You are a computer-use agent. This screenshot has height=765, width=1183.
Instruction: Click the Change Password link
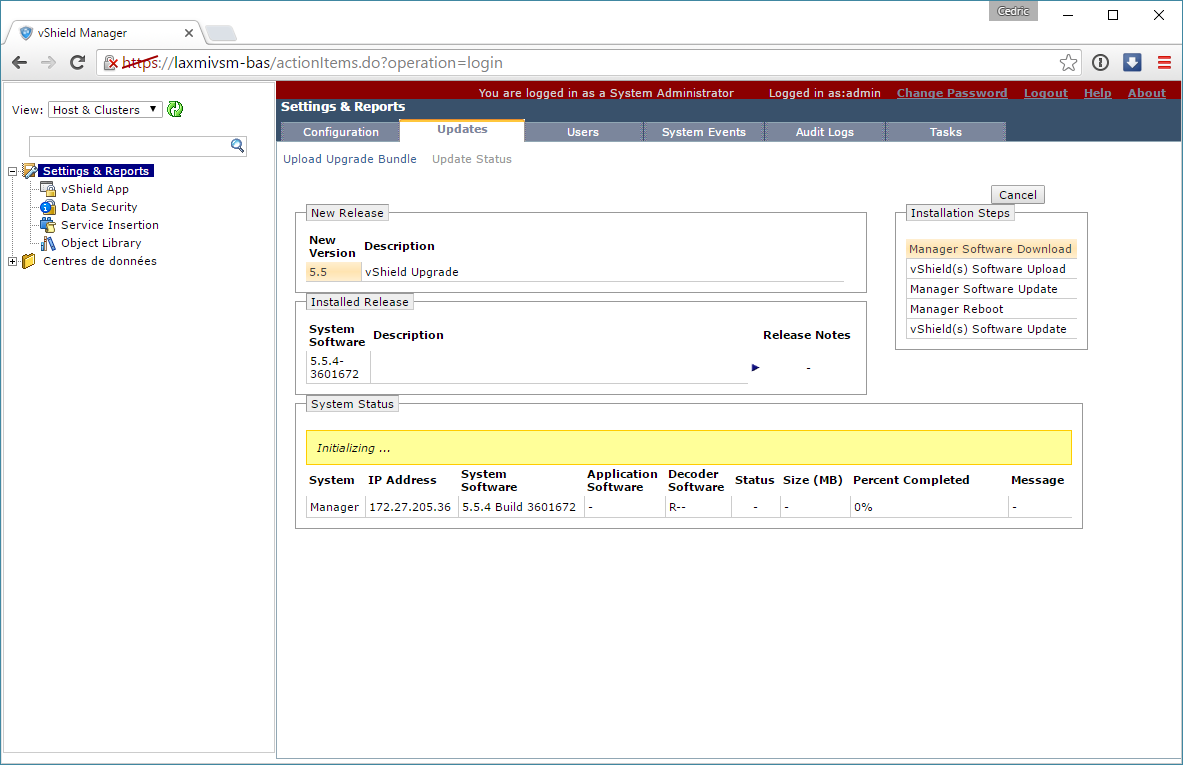951,93
